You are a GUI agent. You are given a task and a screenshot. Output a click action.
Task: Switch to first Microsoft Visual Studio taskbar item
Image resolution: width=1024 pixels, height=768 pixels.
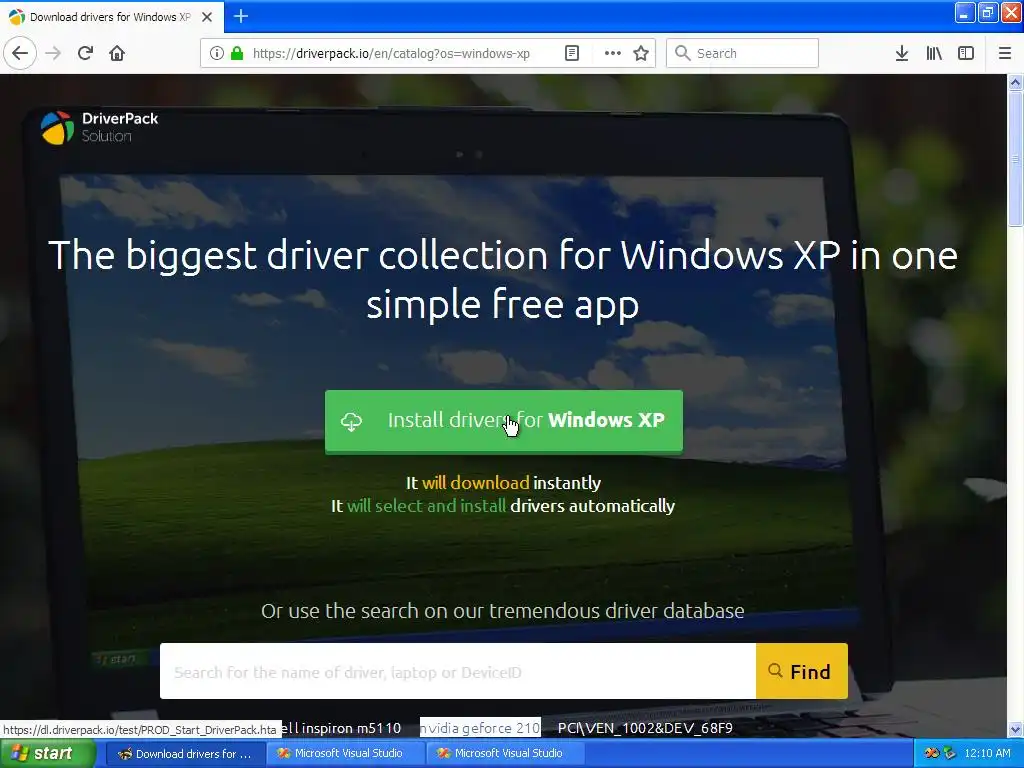(345, 754)
